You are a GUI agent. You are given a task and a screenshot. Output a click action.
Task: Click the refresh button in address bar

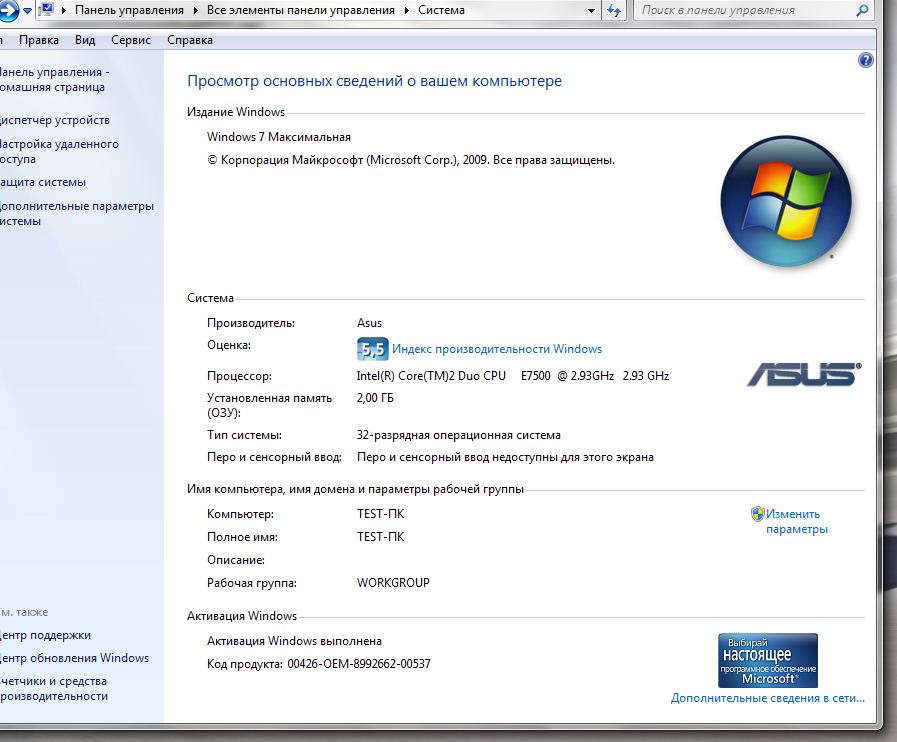(614, 10)
